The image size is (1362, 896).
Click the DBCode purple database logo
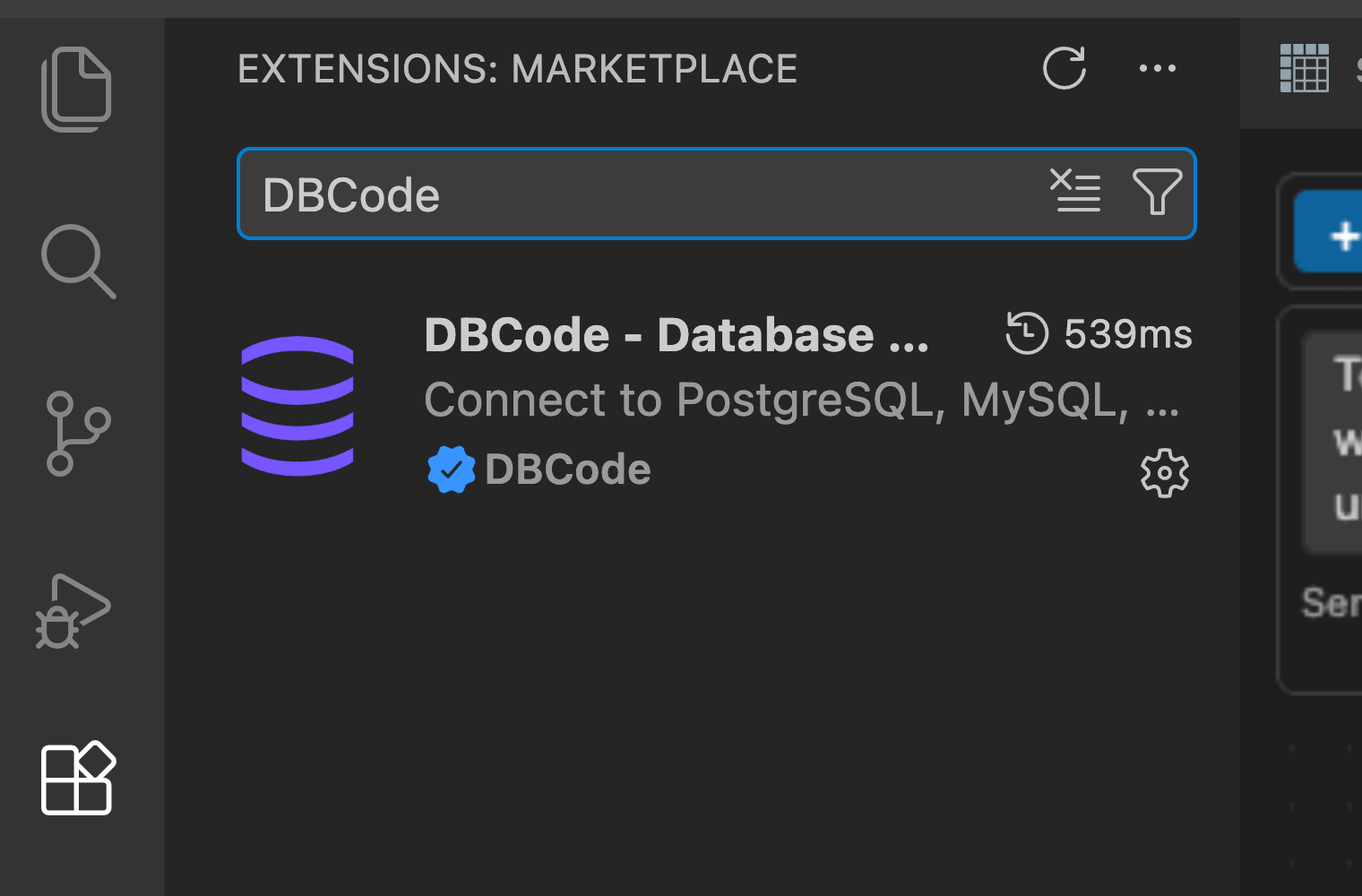[297, 405]
